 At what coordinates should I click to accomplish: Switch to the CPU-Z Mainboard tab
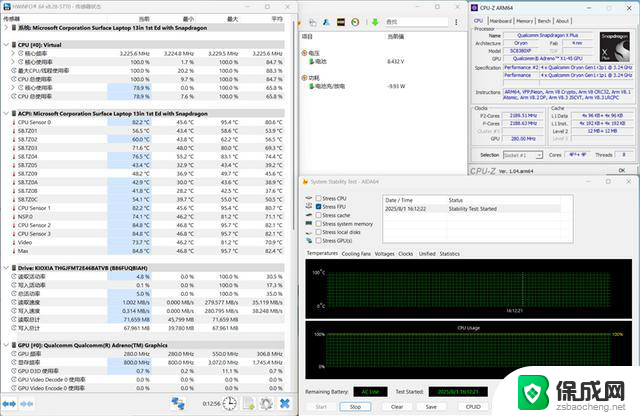[x=500, y=21]
